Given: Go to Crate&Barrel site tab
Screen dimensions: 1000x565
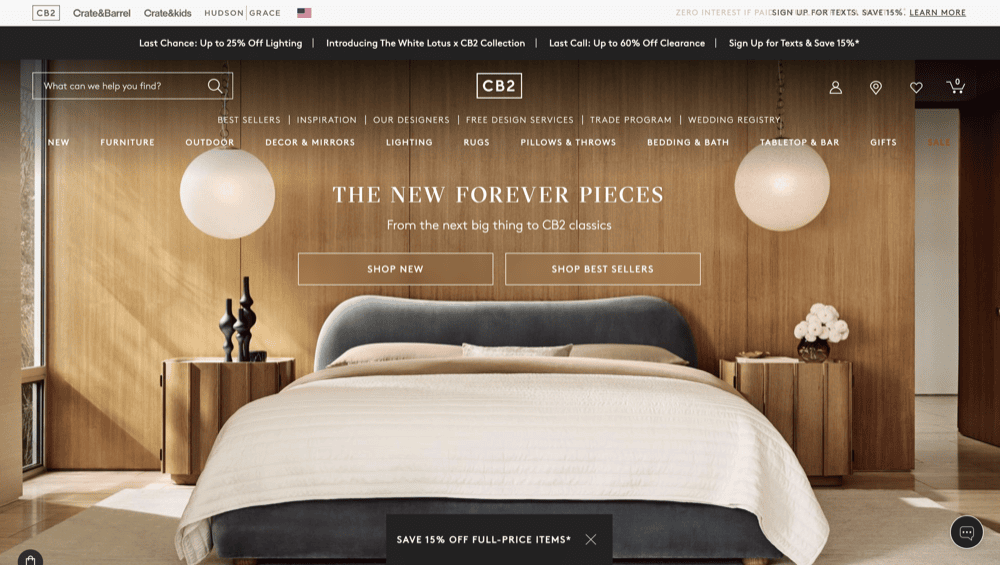Looking at the screenshot, I should [x=101, y=13].
